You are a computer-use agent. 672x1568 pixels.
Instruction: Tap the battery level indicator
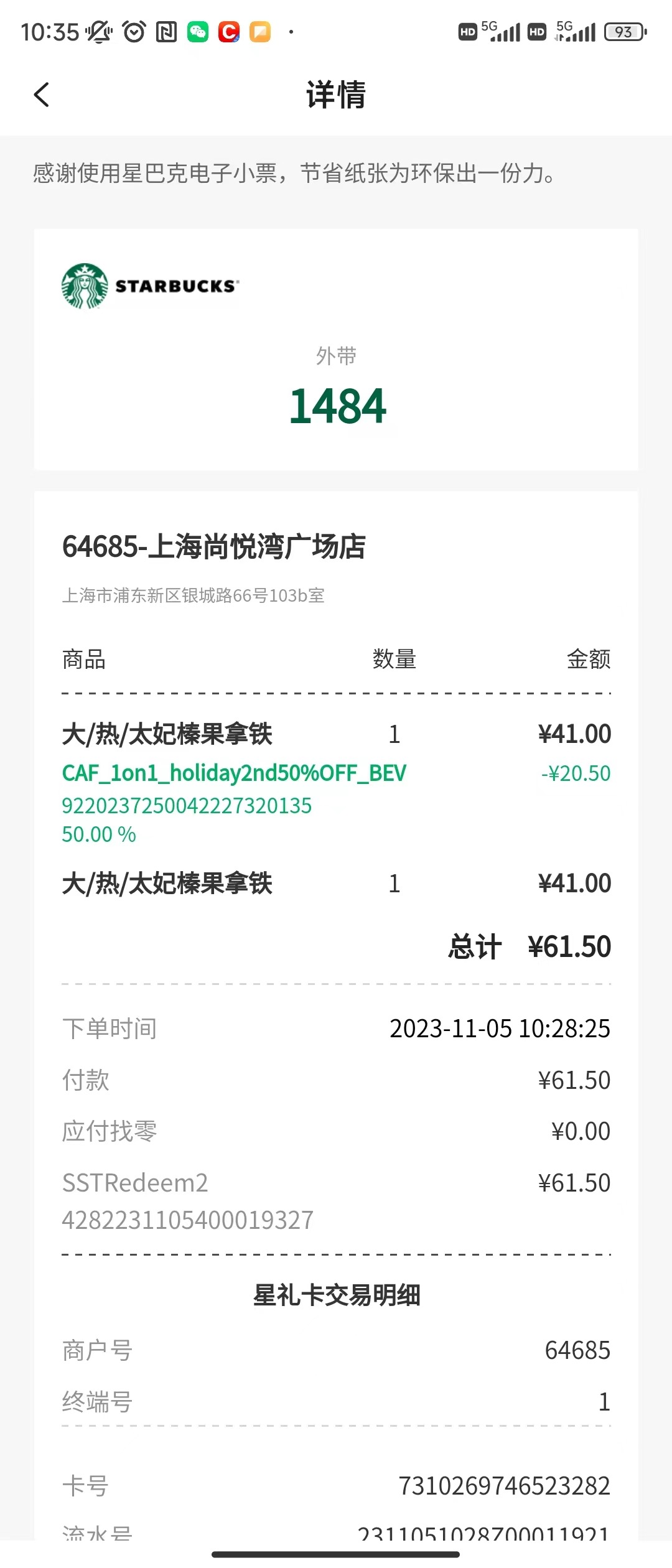click(625, 32)
